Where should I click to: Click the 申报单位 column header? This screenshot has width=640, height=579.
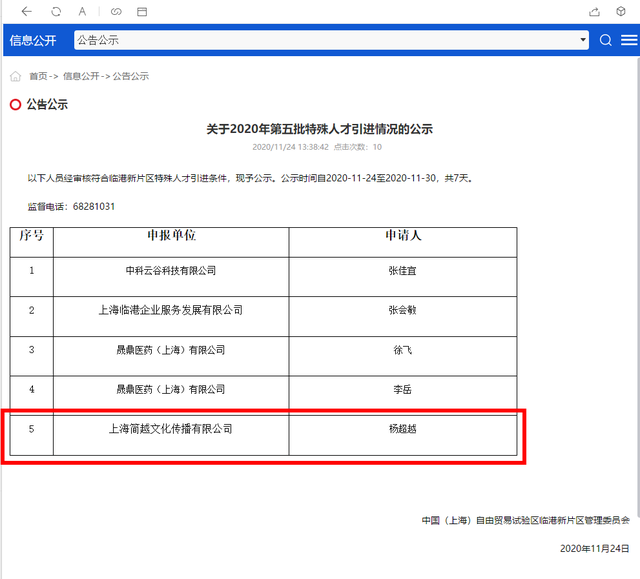(x=171, y=236)
